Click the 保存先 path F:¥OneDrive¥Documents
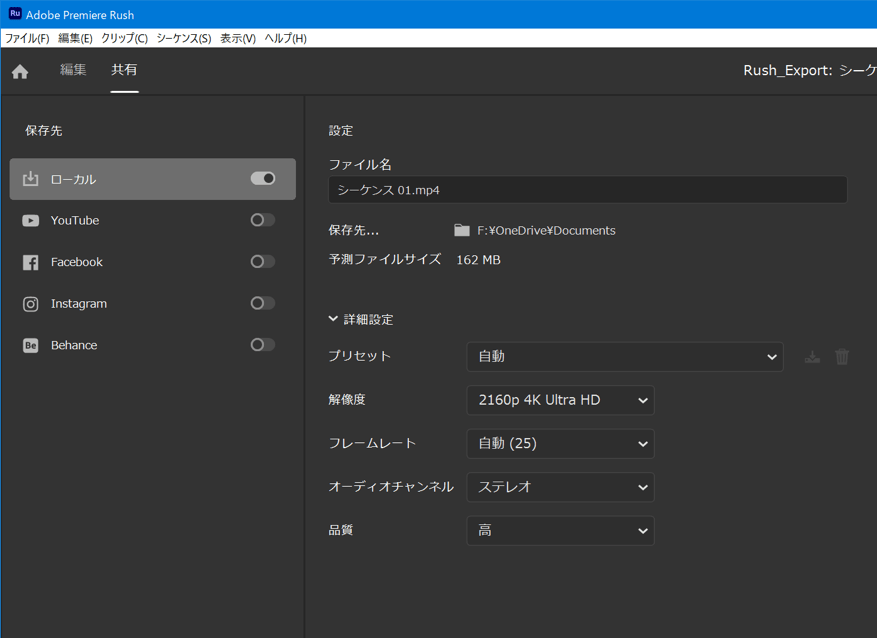This screenshot has height=638, width=877. click(x=546, y=231)
